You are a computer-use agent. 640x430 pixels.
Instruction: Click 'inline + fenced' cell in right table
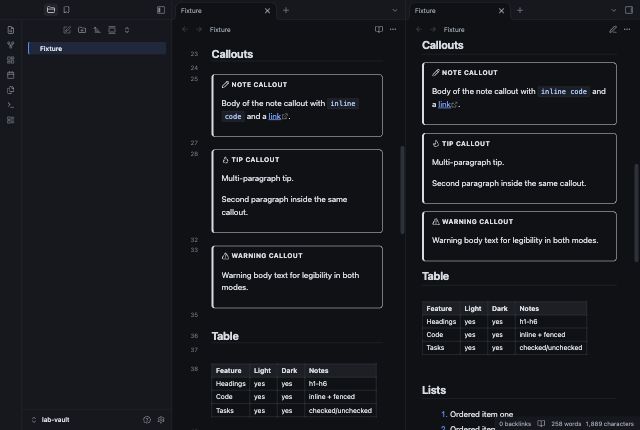[551, 335]
